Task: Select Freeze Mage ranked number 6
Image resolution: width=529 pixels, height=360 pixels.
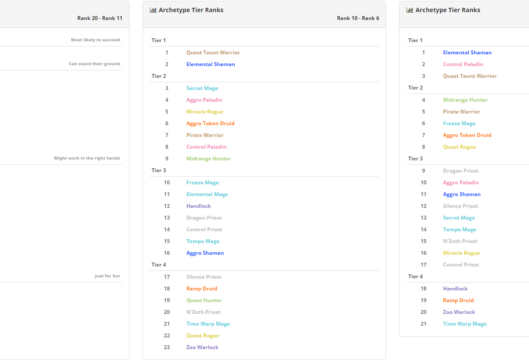Action: 459,123
